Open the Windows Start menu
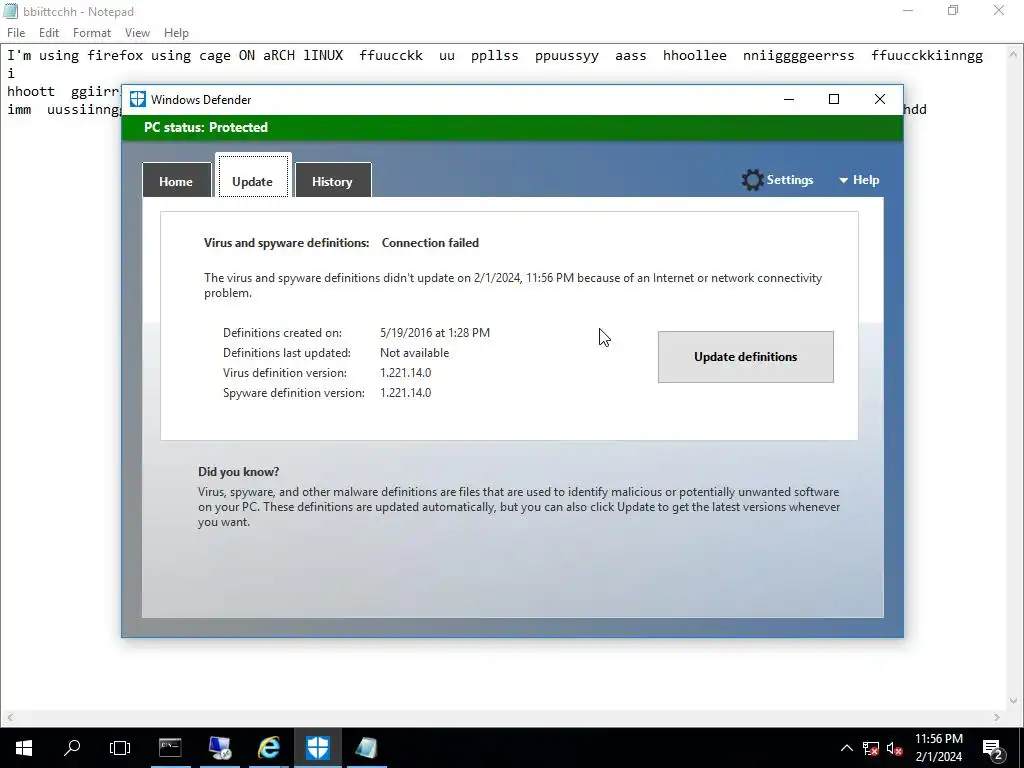Viewport: 1024px width, 768px height. pos(24,748)
